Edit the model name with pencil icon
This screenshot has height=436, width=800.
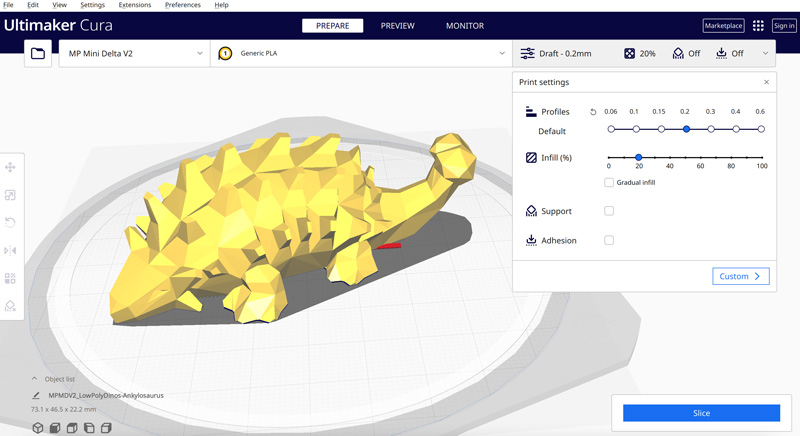pyautogui.click(x=36, y=395)
